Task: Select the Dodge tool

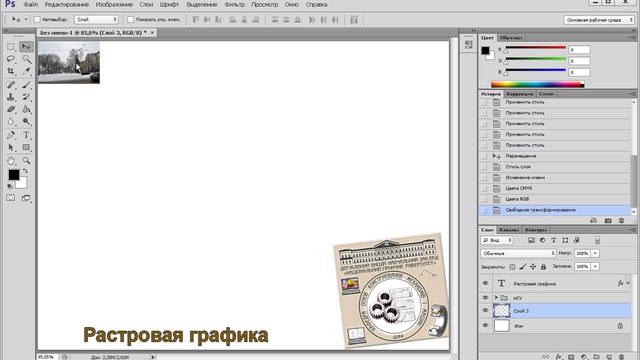Action: click(x=26, y=122)
